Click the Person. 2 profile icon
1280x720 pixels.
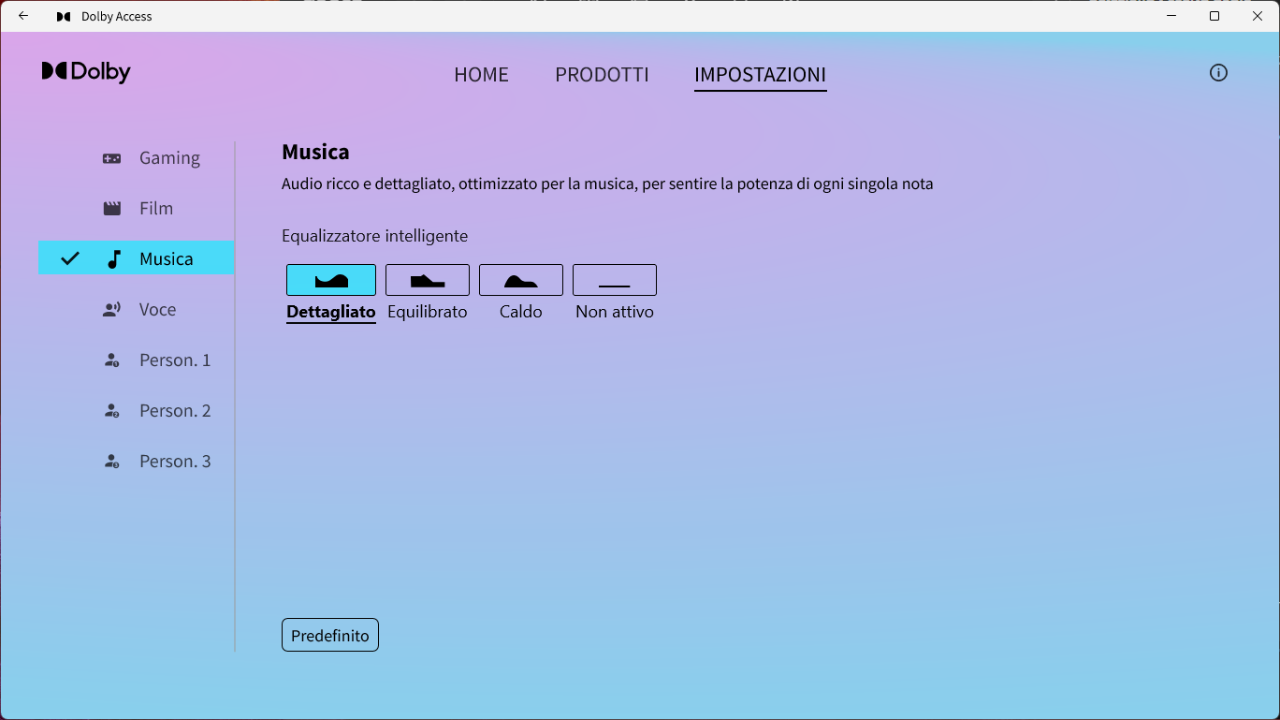(x=112, y=411)
